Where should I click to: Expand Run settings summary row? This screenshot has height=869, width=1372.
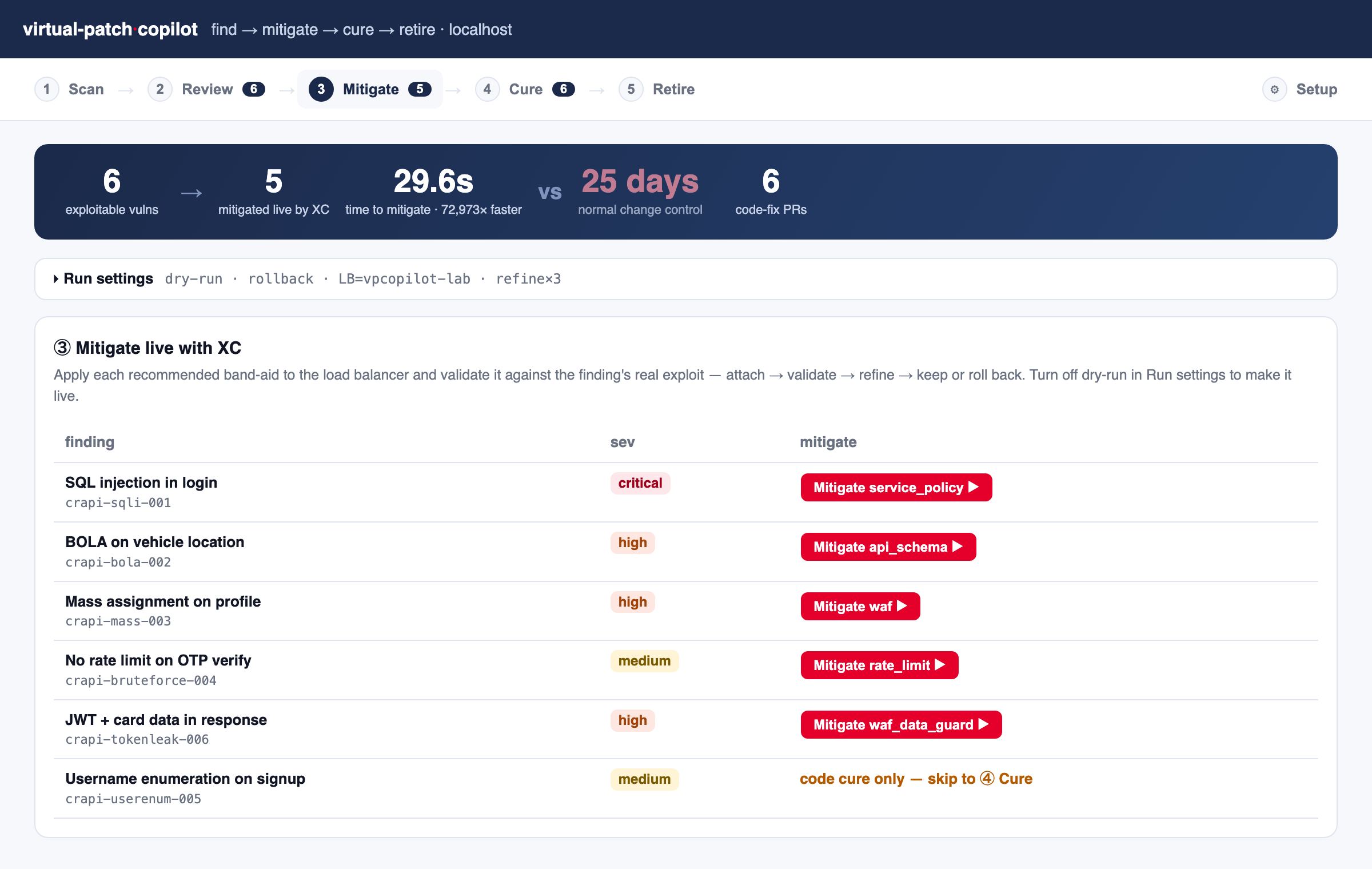point(685,279)
